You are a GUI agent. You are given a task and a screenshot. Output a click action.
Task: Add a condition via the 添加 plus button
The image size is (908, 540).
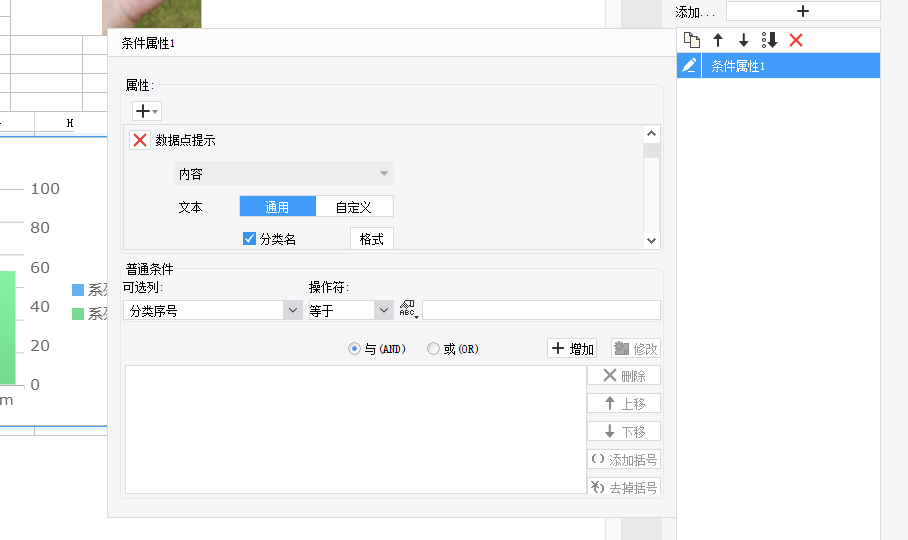pyautogui.click(x=803, y=11)
